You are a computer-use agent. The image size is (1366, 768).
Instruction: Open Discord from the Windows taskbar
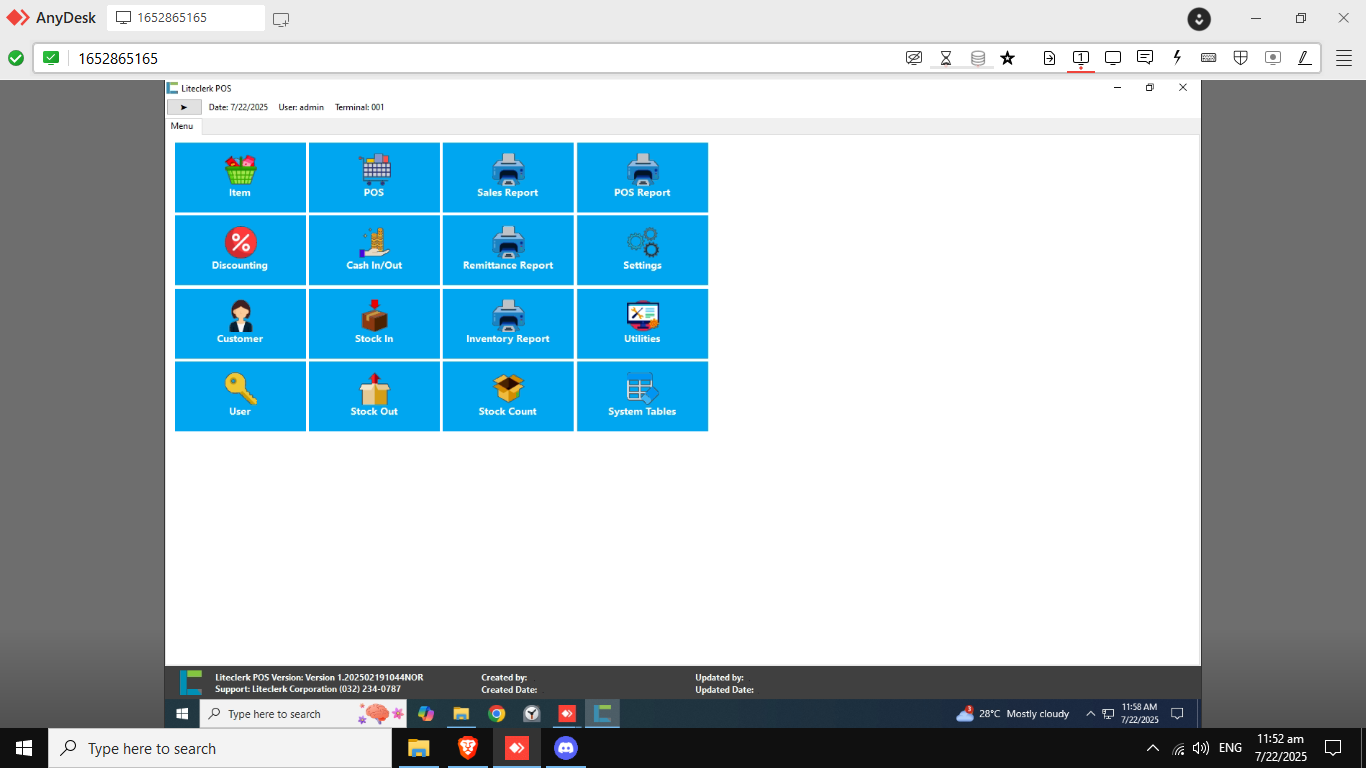pyautogui.click(x=566, y=748)
